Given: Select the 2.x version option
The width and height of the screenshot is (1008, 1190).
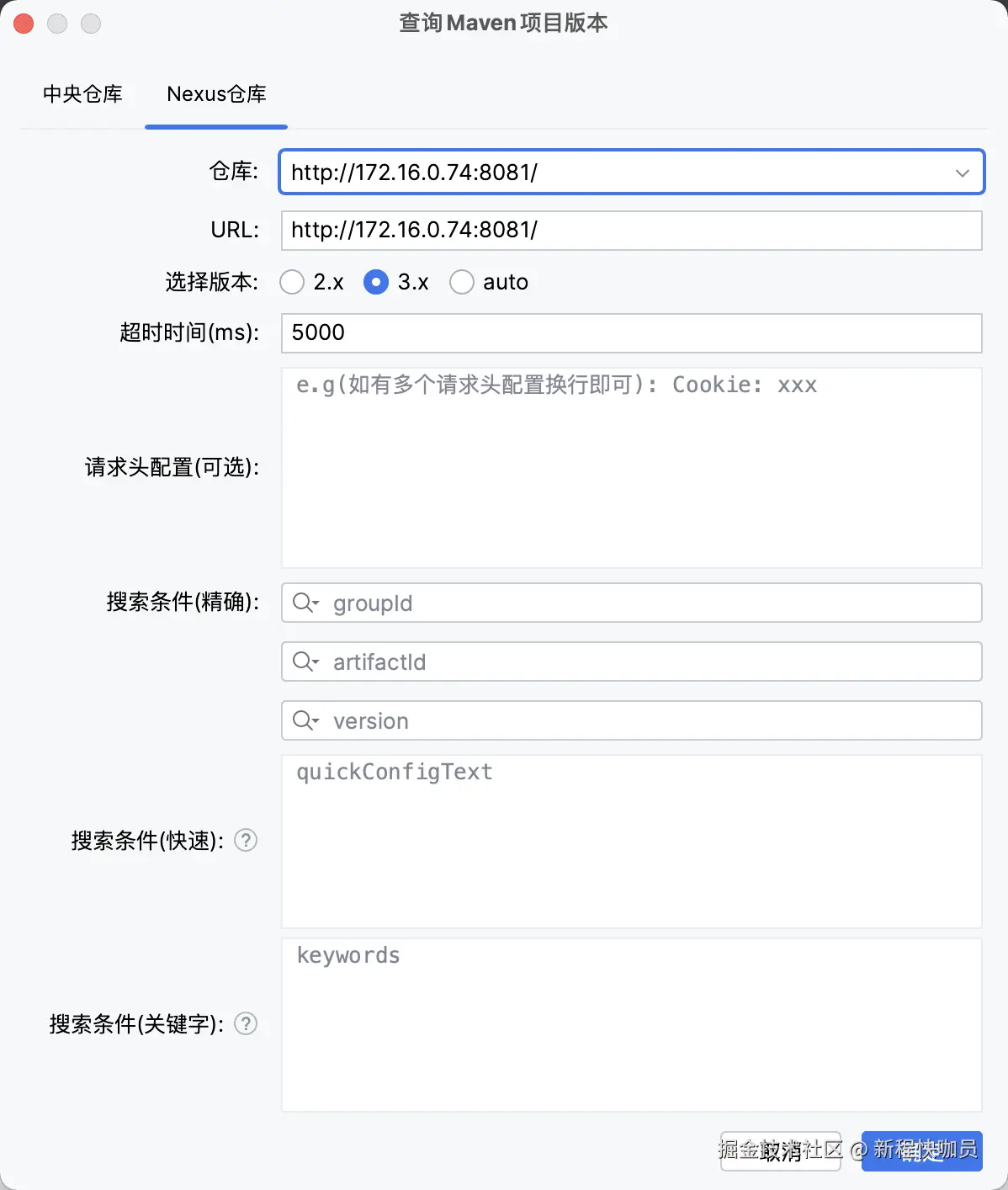Looking at the screenshot, I should [292, 282].
